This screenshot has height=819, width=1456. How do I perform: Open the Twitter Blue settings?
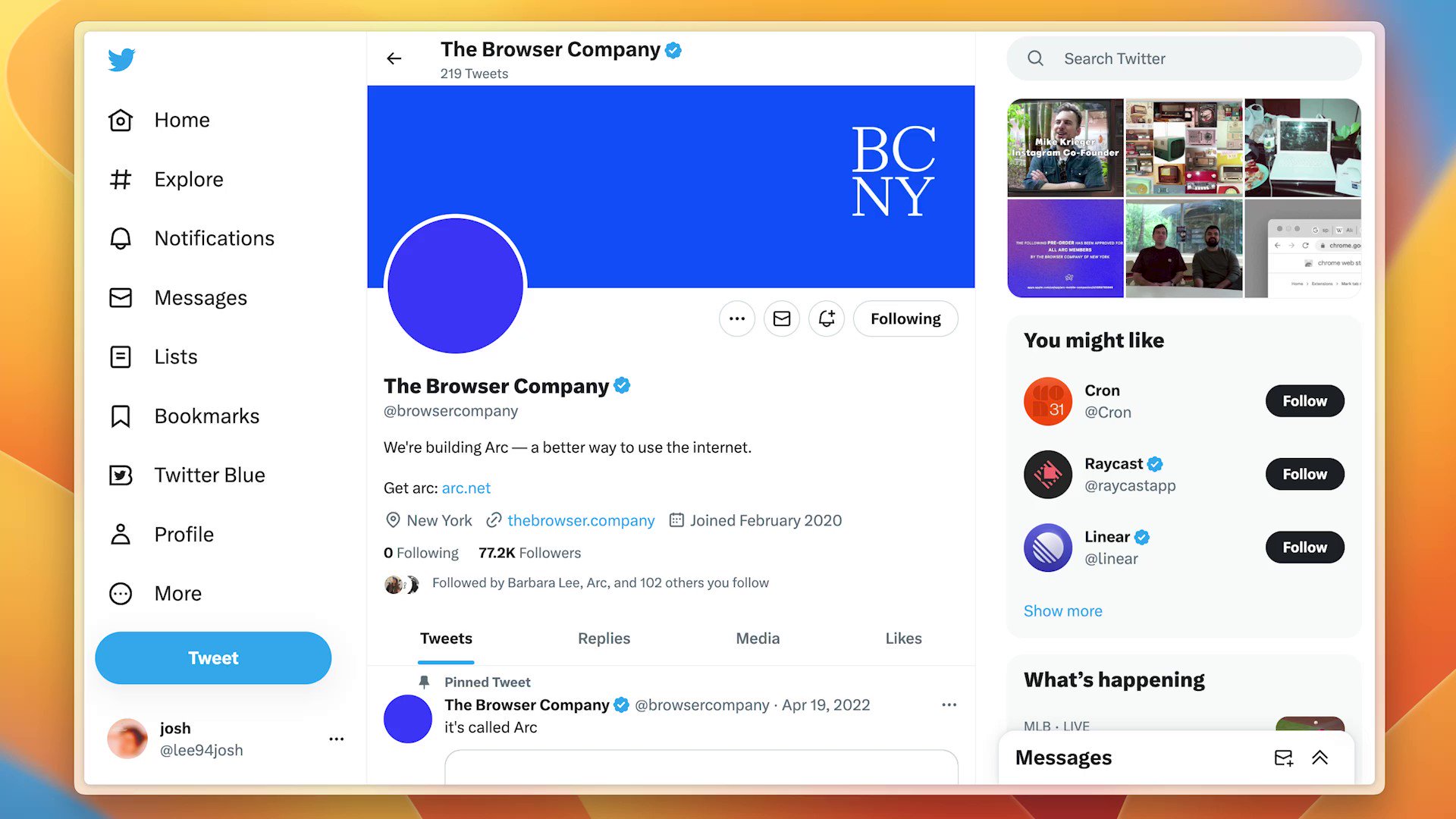pos(210,475)
